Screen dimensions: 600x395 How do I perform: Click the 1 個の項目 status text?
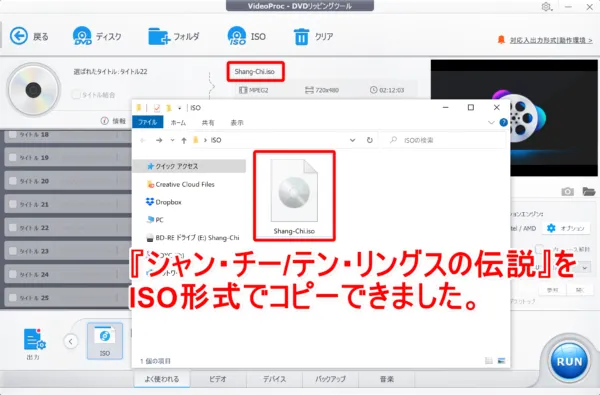click(x=155, y=361)
